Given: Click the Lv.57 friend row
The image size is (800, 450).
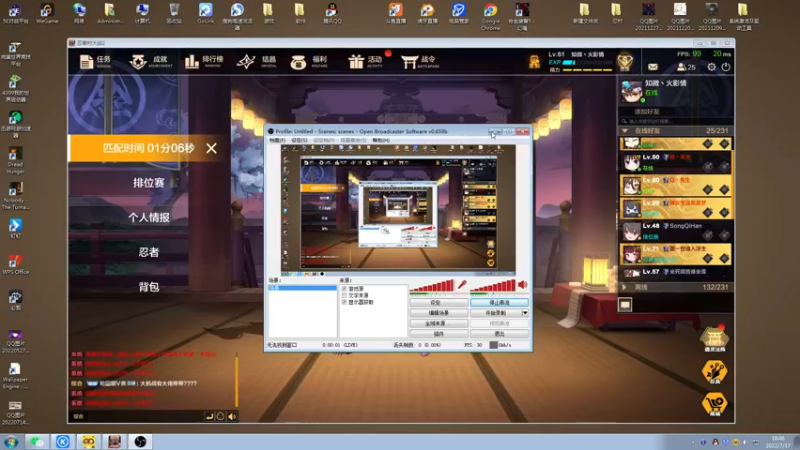Looking at the screenshot, I should pyautogui.click(x=676, y=272).
